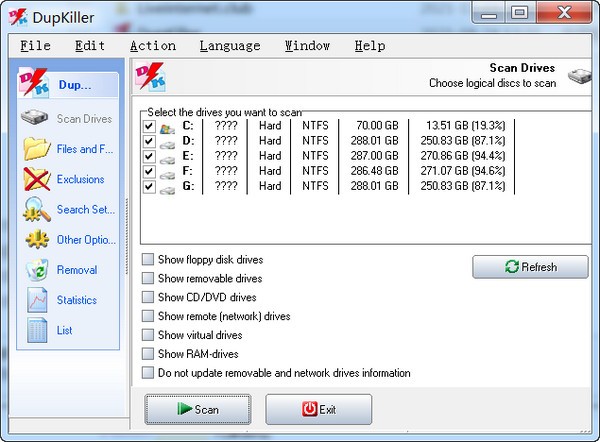Click the Exit button
This screenshot has height=442, width=600.
point(318,409)
